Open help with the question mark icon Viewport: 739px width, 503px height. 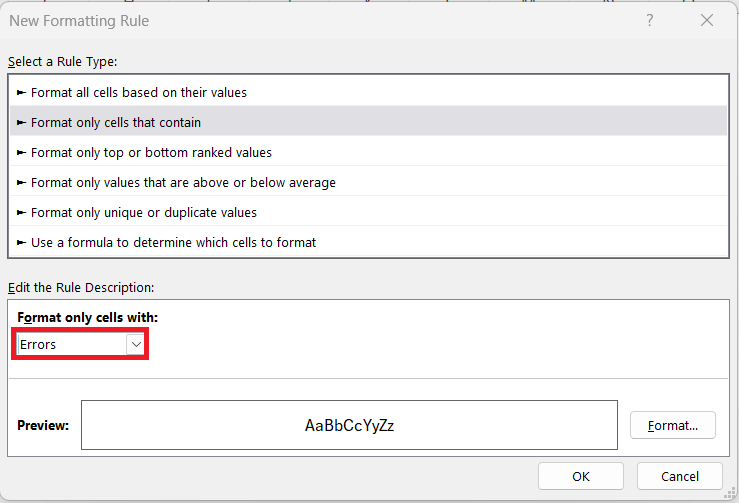pyautogui.click(x=649, y=20)
